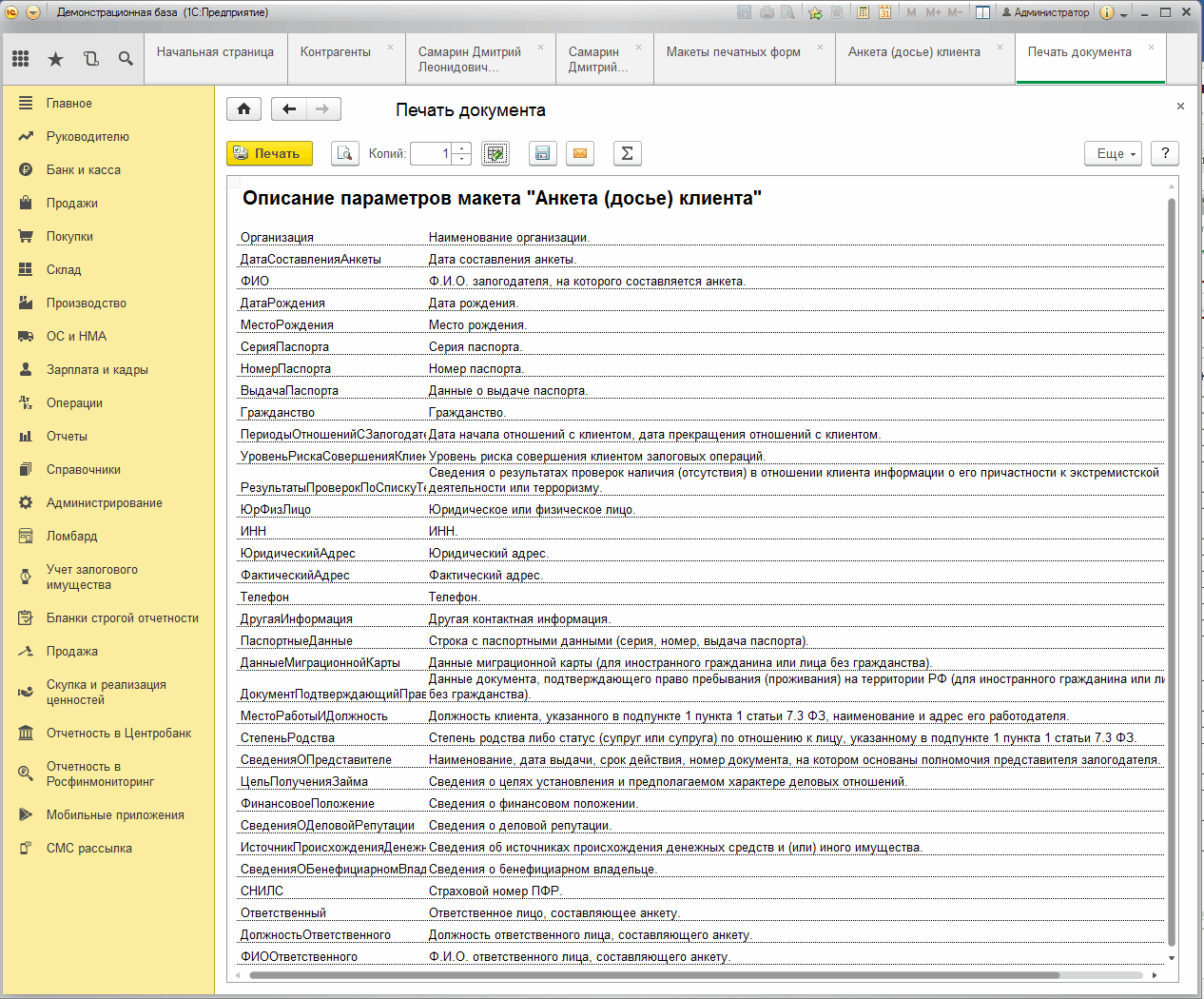
Task: Open the sections menu grid icon
Action: click(21, 59)
